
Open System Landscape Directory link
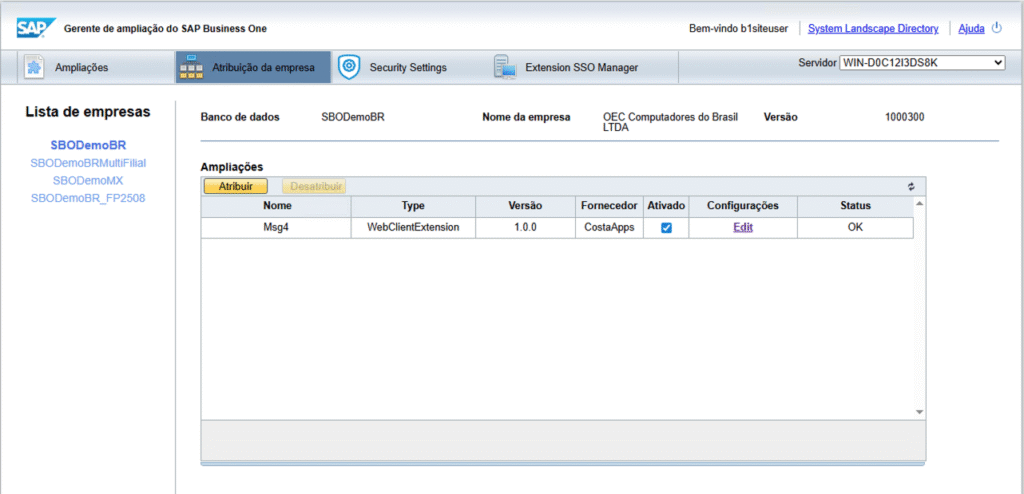click(872, 29)
